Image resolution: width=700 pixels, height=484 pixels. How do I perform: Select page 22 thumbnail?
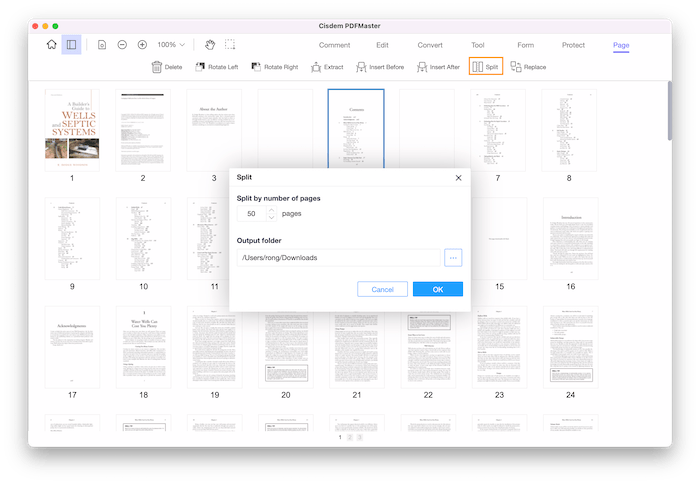(x=428, y=350)
